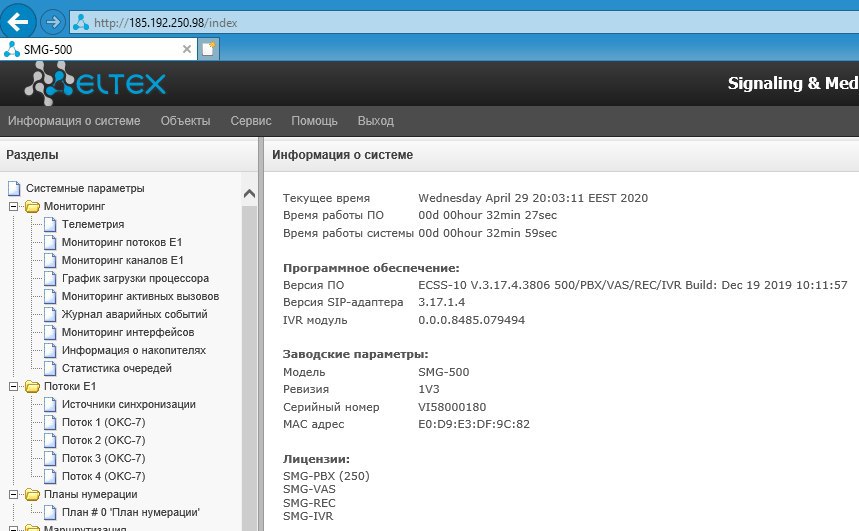Click the Мониторинг интерфейсов page icon
The image size is (859, 531).
pyautogui.click(x=50, y=333)
